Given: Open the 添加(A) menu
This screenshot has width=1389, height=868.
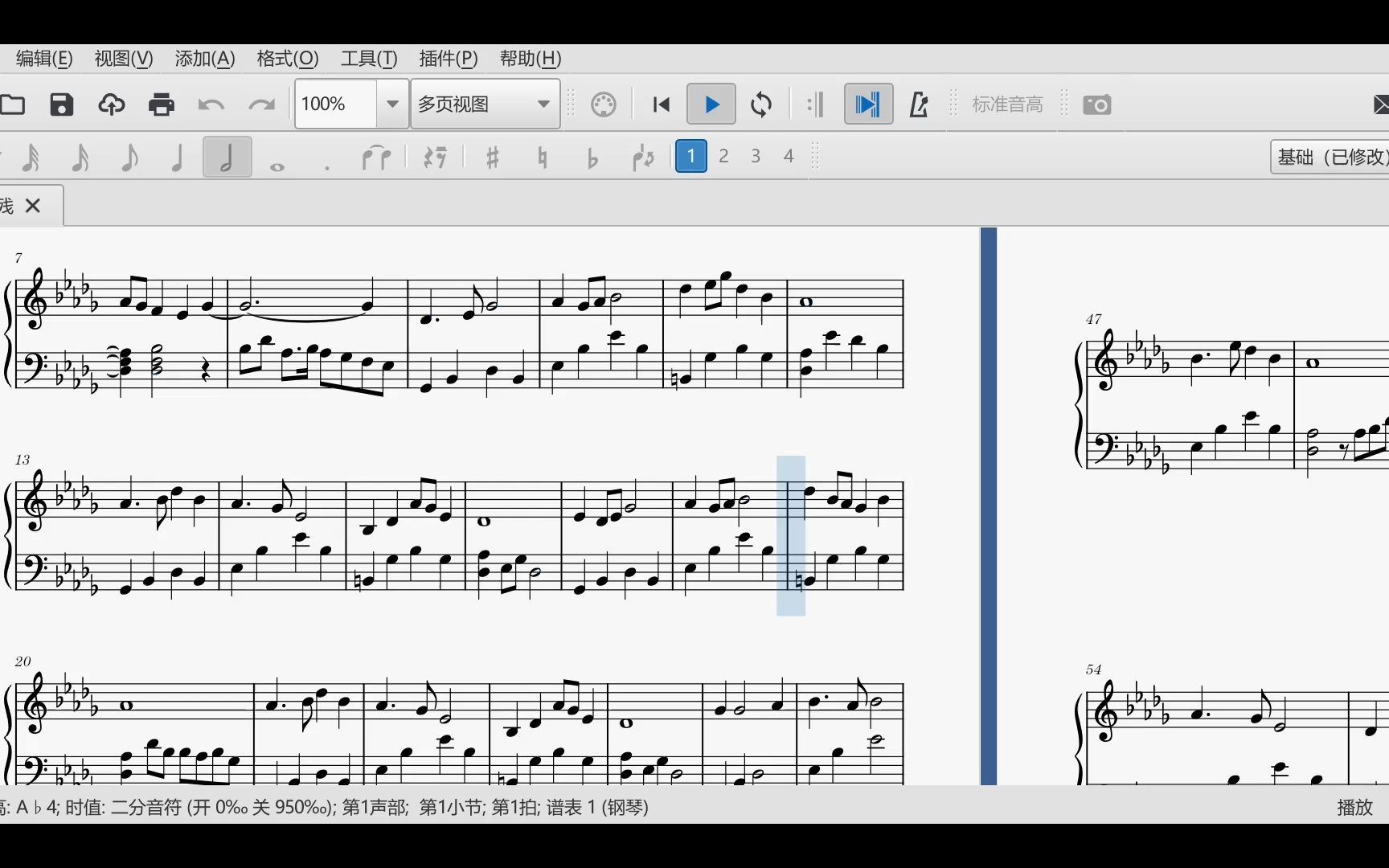Looking at the screenshot, I should point(205,59).
